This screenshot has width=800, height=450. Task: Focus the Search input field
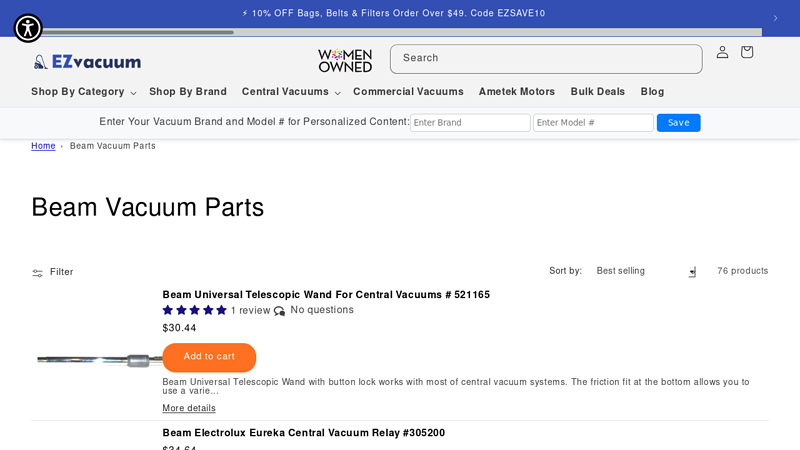point(546,59)
